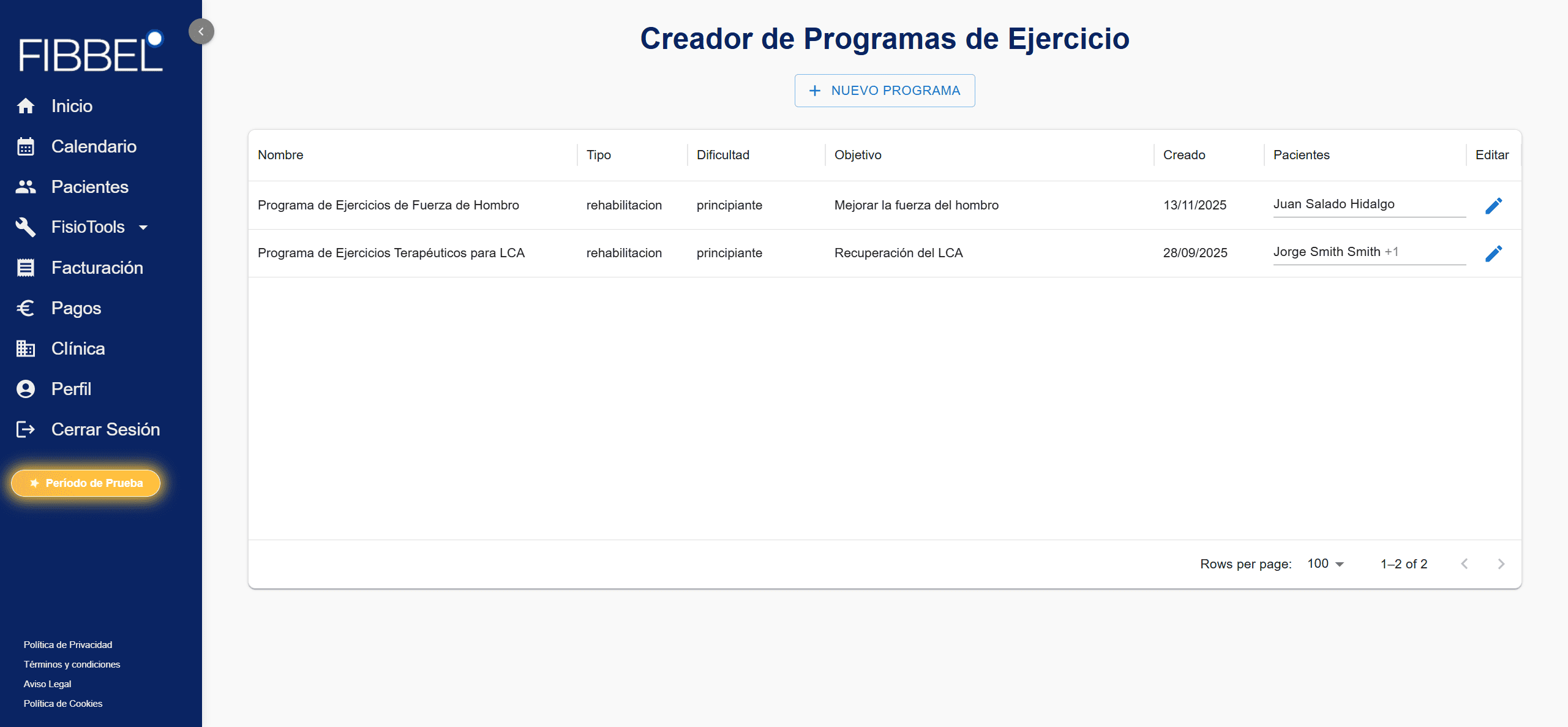The width and height of the screenshot is (1568, 727).
Task: Open the Política de Privacidad link
Action: 68,644
